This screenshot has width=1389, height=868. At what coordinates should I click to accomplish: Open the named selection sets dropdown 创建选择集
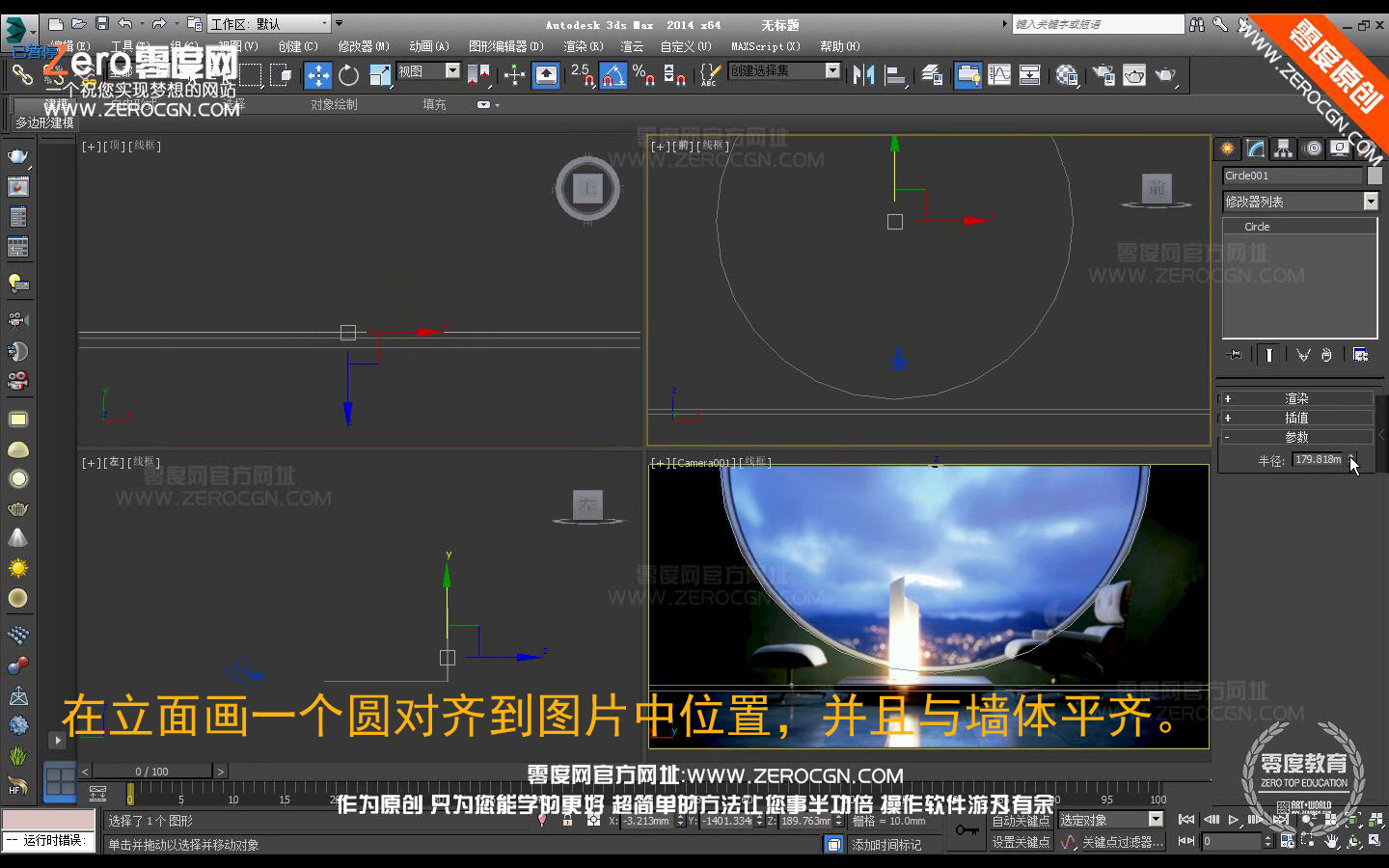point(783,71)
